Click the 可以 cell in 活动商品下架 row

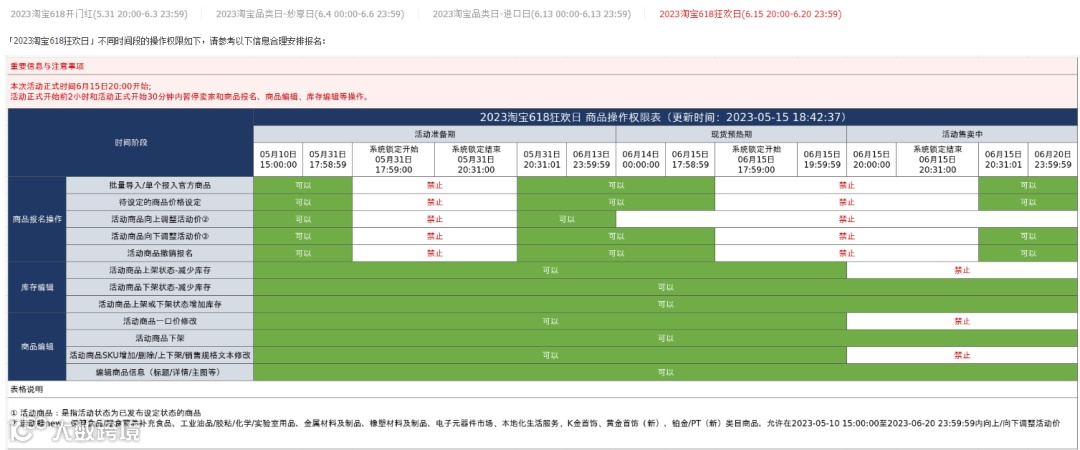click(665, 338)
